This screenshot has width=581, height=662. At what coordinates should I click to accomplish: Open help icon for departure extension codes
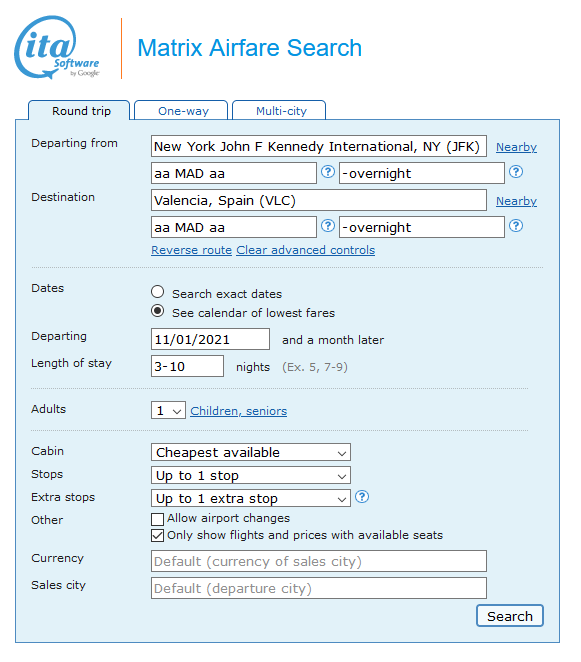516,172
